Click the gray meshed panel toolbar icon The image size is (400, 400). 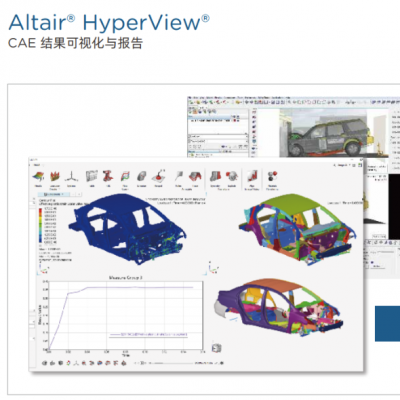coord(92,176)
